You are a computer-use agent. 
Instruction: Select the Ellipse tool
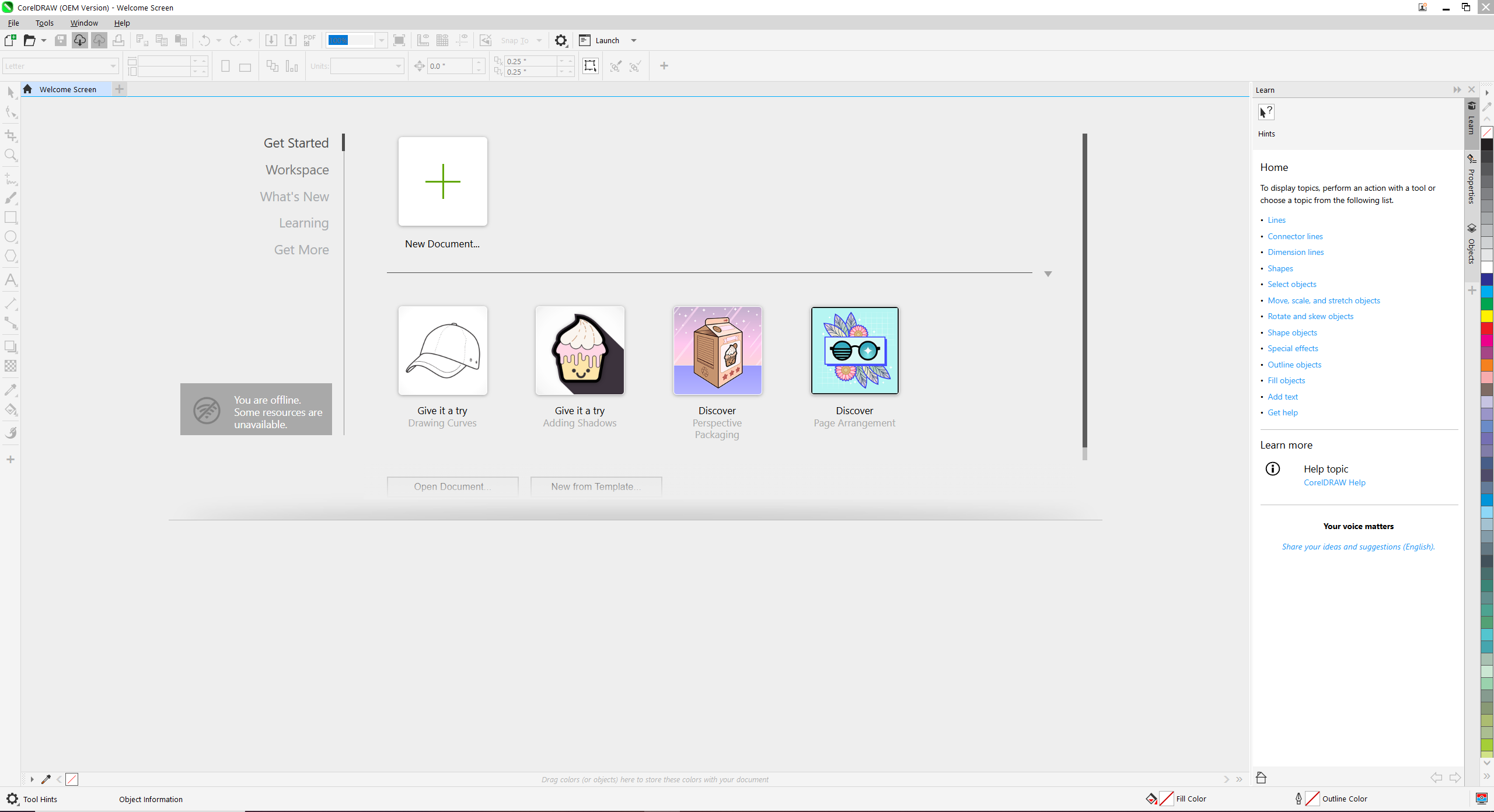(11, 237)
